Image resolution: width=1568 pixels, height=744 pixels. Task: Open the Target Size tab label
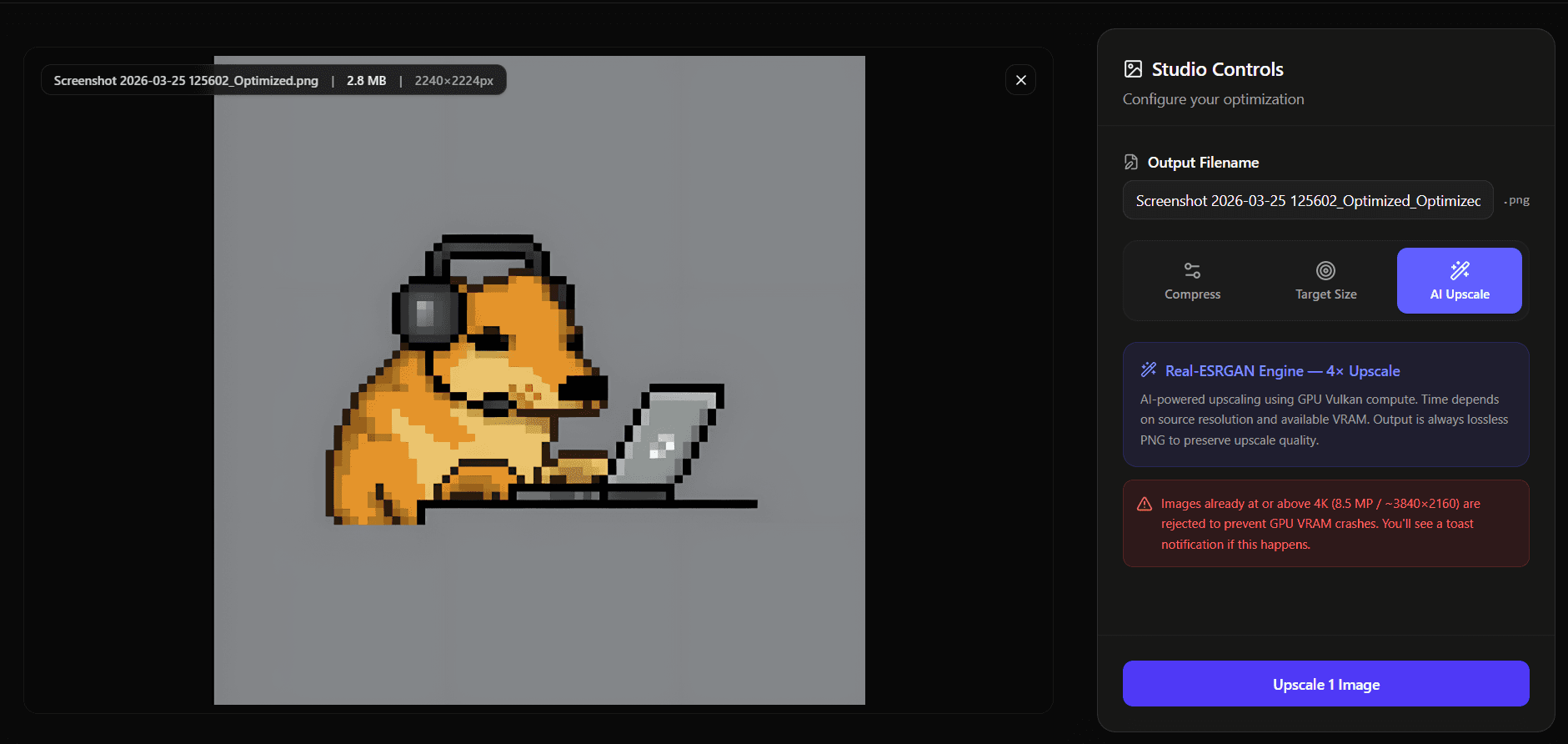(1325, 294)
